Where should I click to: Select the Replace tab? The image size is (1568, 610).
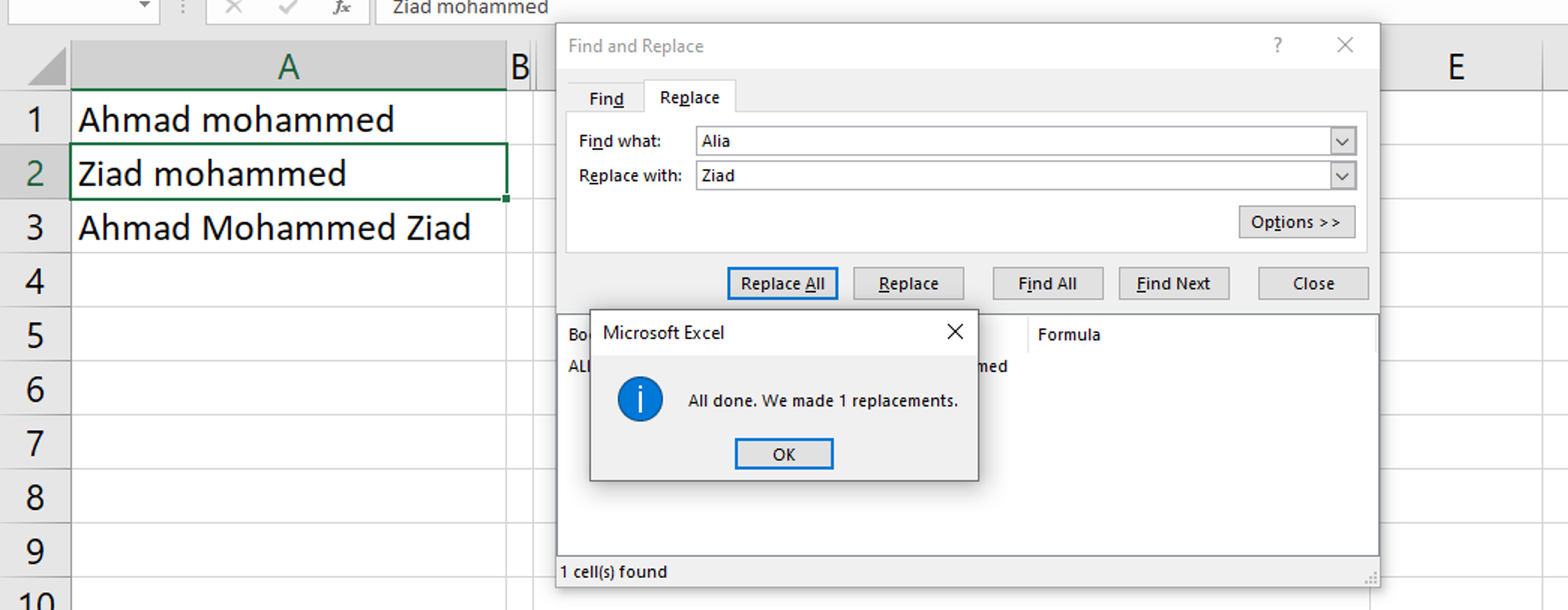pyautogui.click(x=689, y=98)
